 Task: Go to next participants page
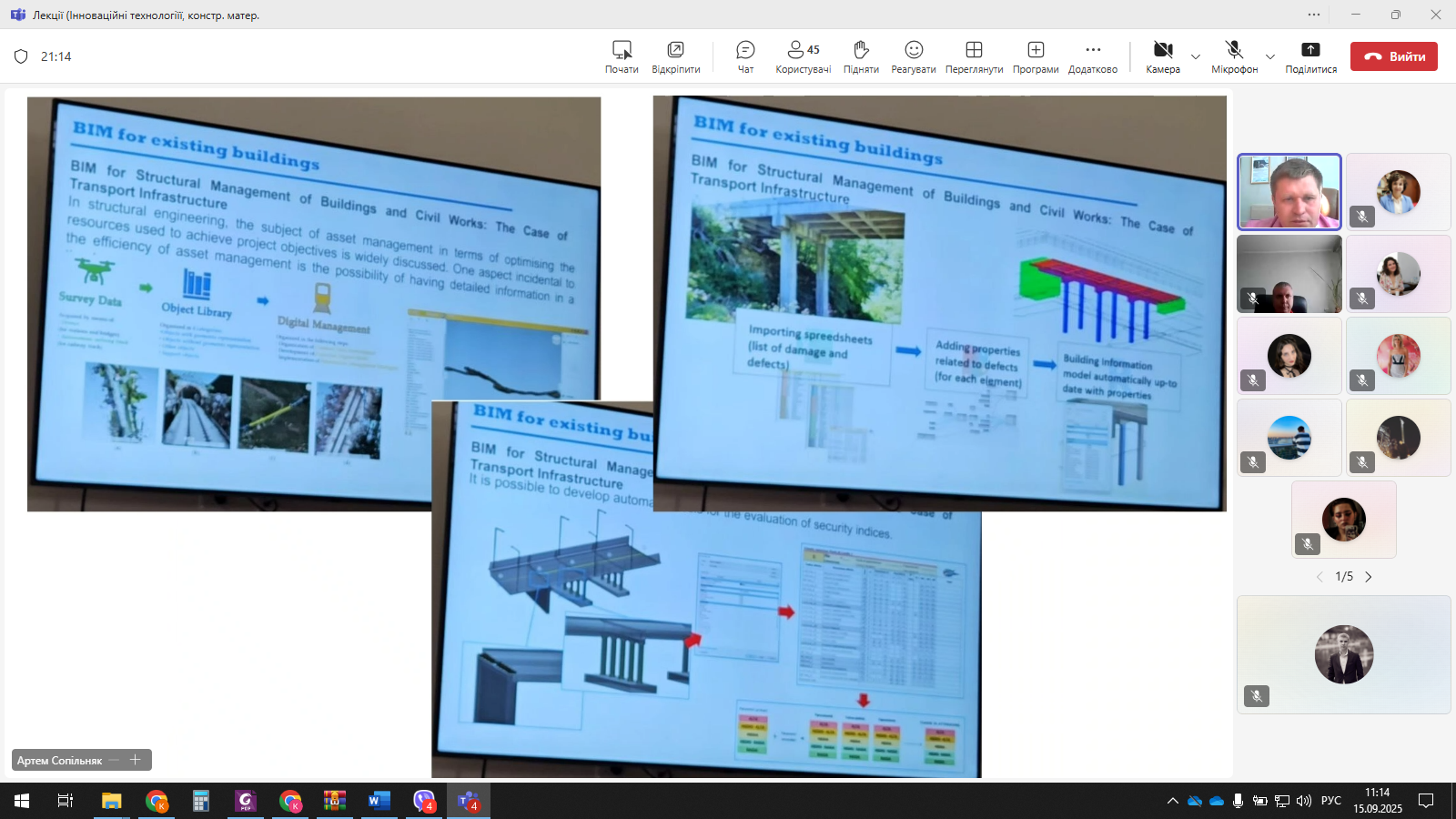coord(1368,577)
